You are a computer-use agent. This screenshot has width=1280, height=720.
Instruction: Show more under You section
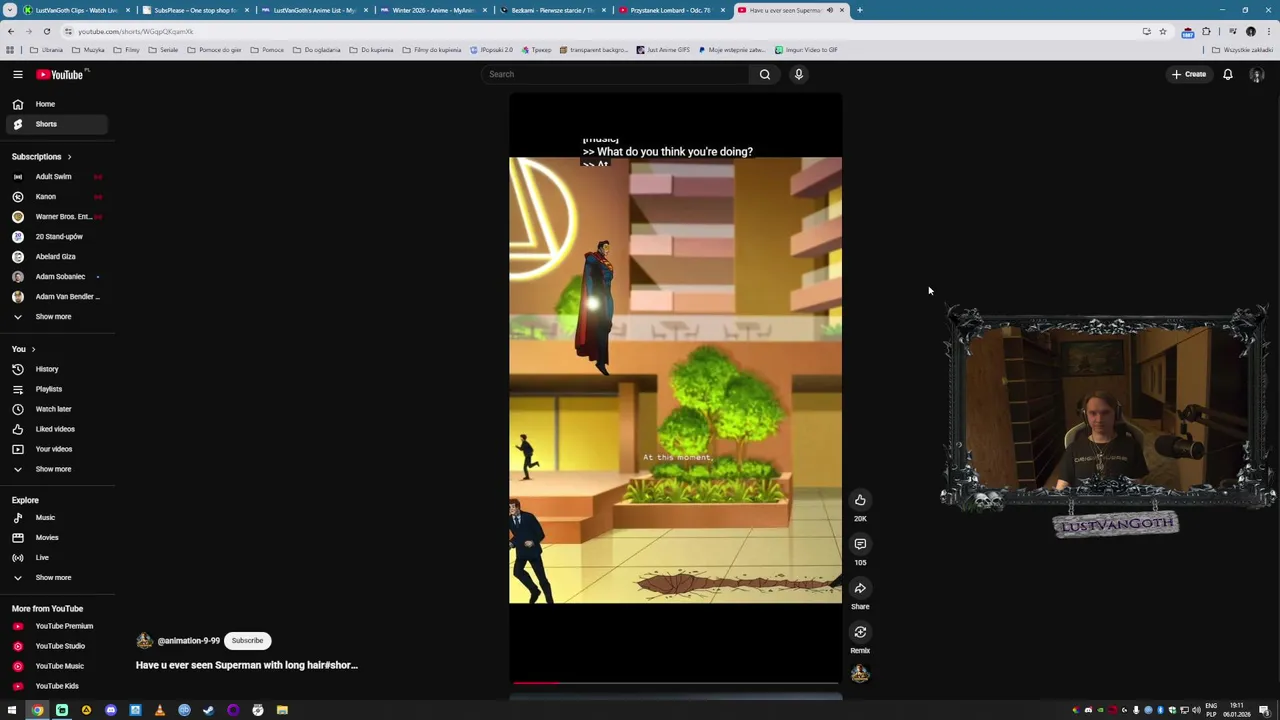[x=53, y=469]
